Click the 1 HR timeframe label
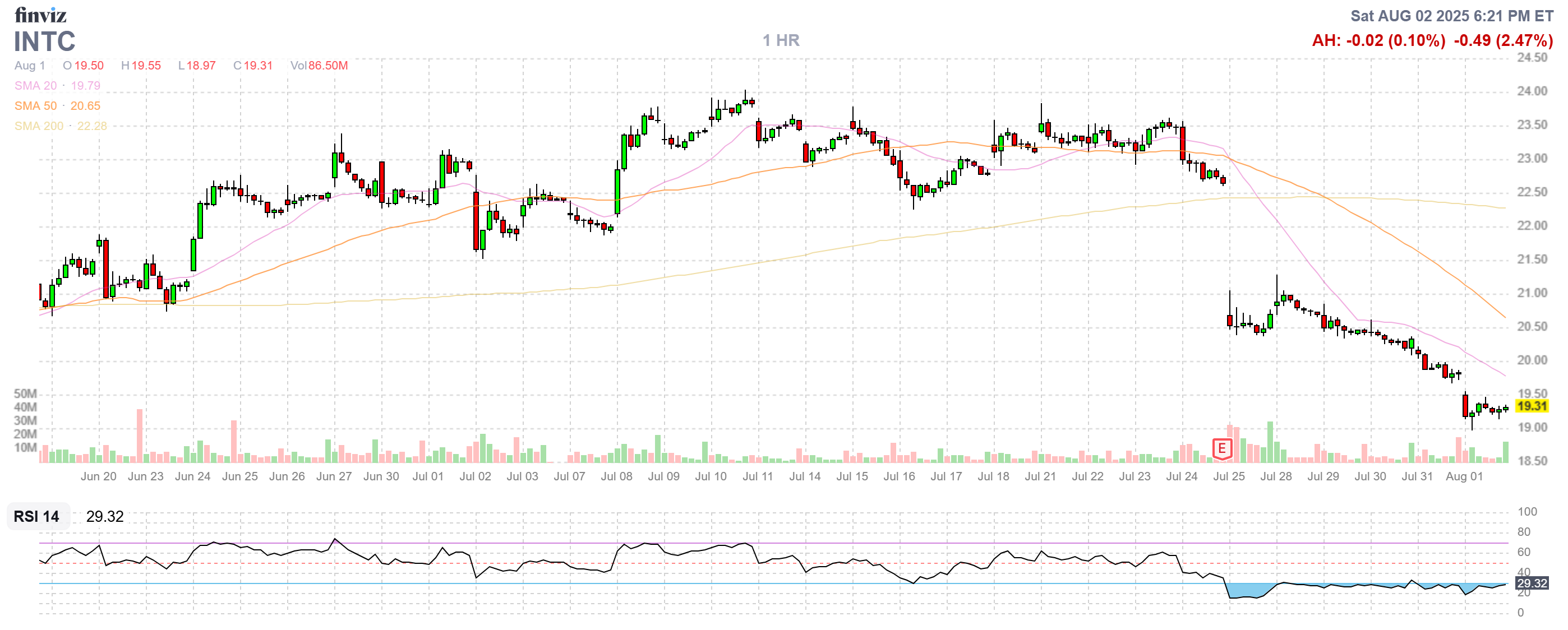This screenshot has width=1568, height=630. 781,40
